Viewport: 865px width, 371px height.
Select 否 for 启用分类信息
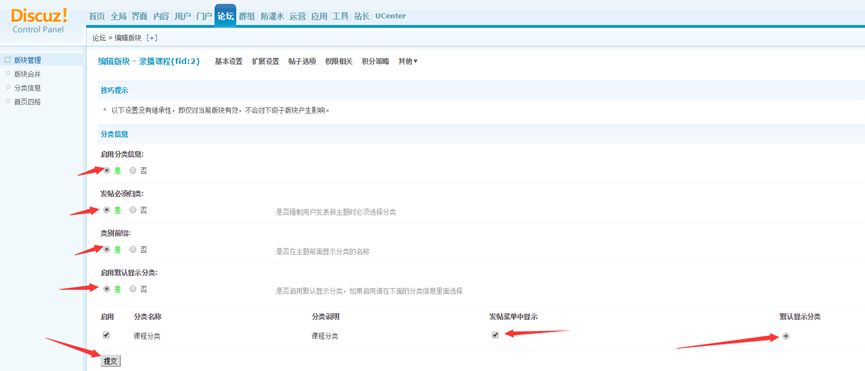pyautogui.click(x=132, y=170)
